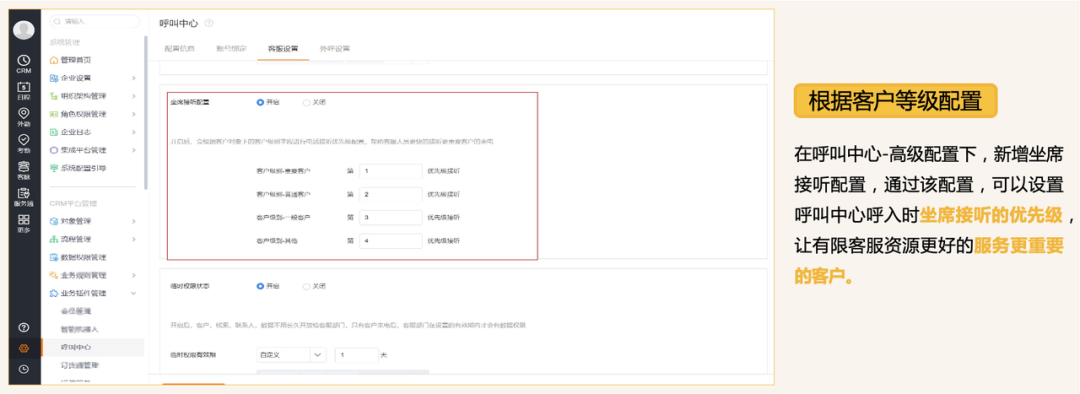Click the 流程管理 flowchart icon
1080x394 pixels.
click(x=54, y=239)
